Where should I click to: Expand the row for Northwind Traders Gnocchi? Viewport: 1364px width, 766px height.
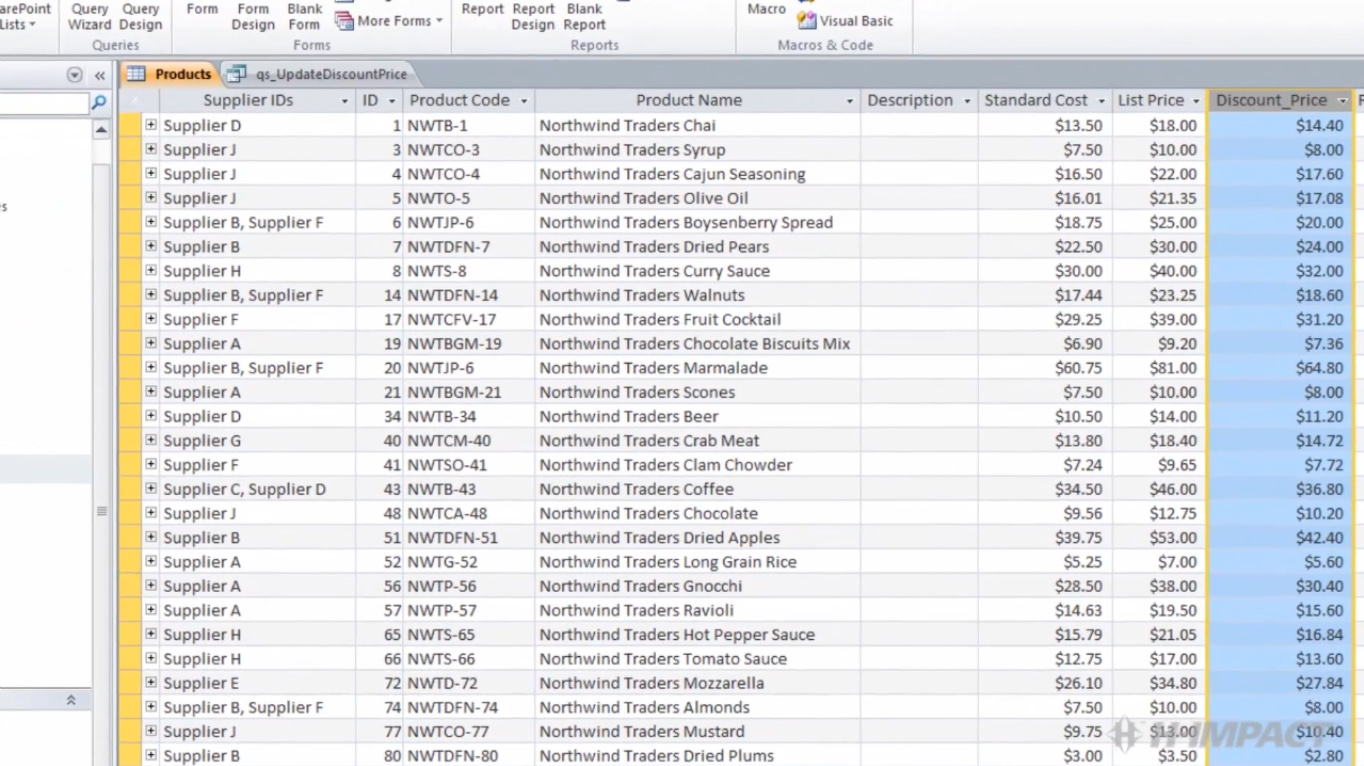click(150, 586)
